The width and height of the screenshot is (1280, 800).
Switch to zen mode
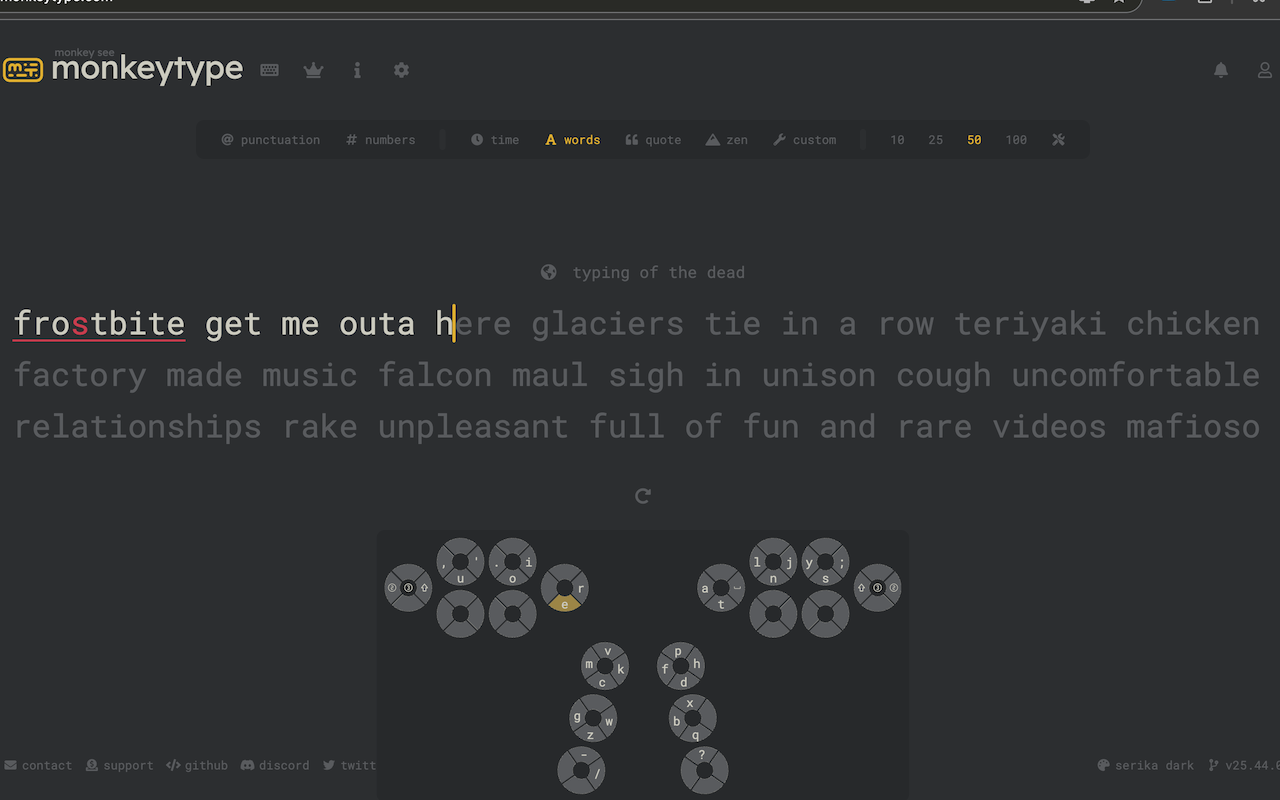click(x=727, y=139)
